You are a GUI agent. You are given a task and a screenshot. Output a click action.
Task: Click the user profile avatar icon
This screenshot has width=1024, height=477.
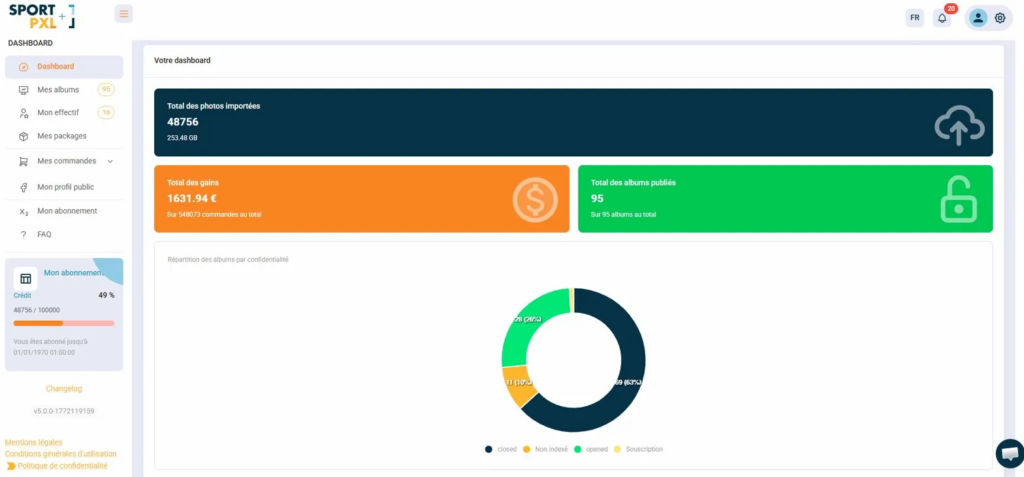click(978, 18)
